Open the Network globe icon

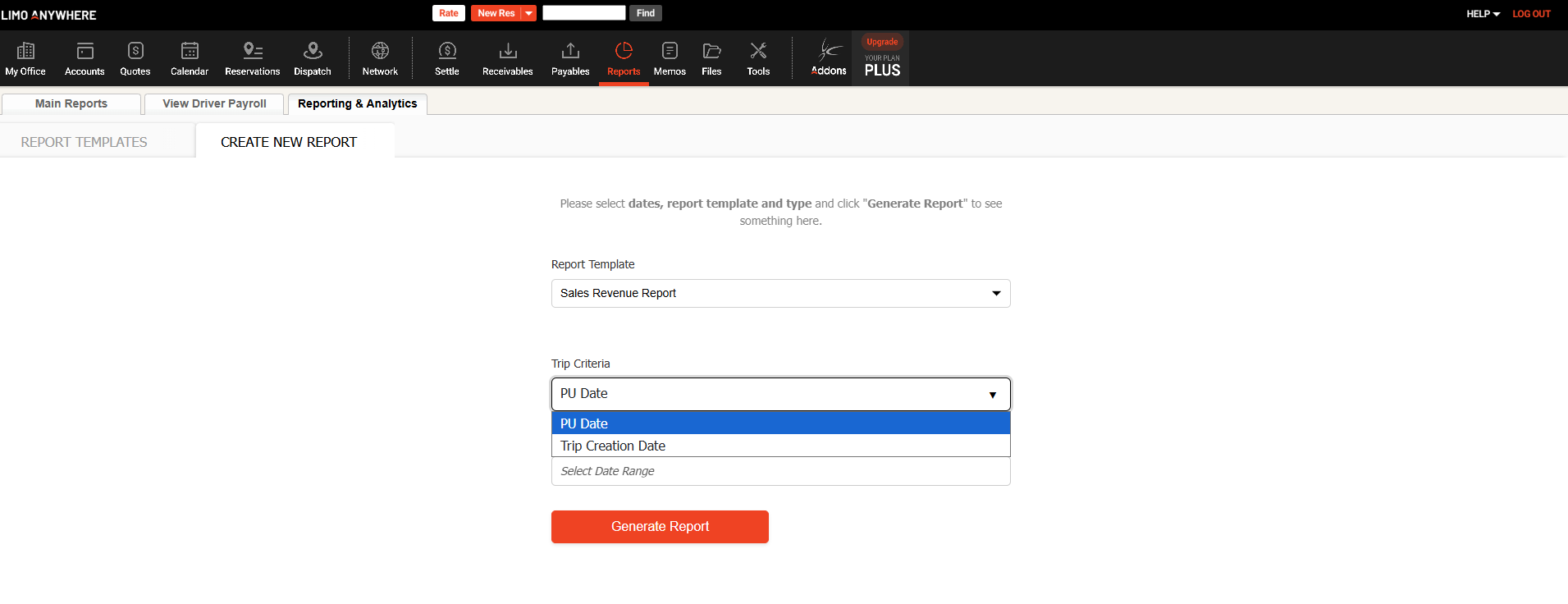(380, 52)
